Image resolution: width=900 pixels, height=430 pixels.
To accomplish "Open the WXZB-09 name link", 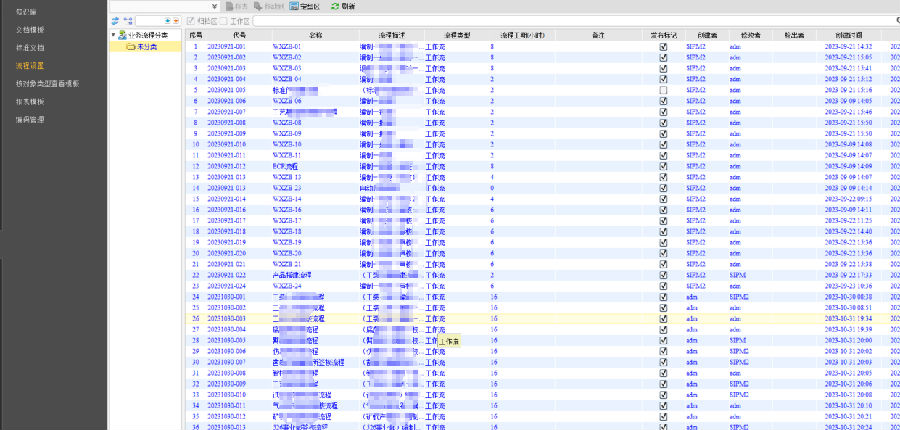I will 287,133.
